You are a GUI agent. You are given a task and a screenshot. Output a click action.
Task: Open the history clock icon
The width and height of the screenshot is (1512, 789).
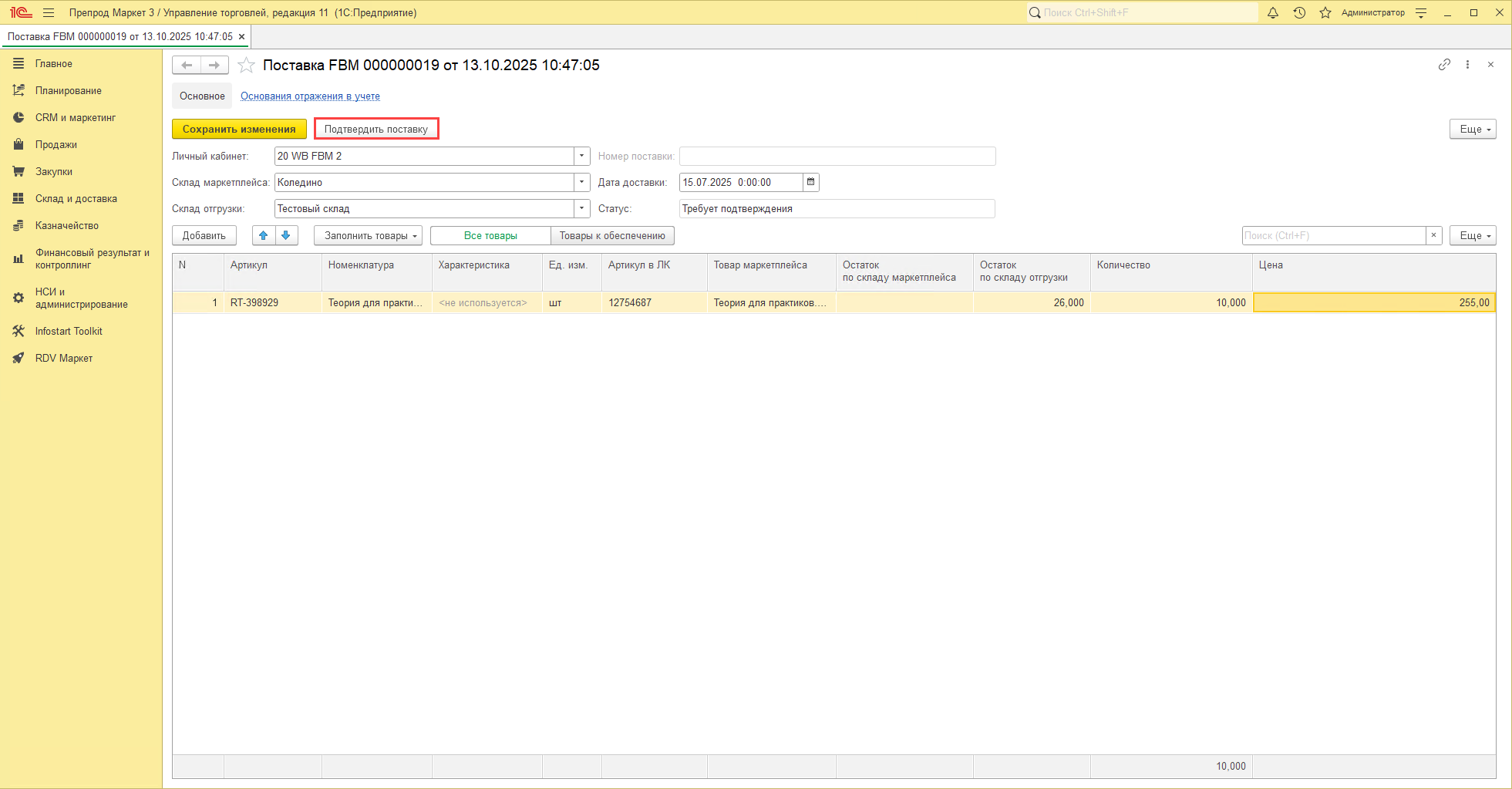click(1299, 13)
